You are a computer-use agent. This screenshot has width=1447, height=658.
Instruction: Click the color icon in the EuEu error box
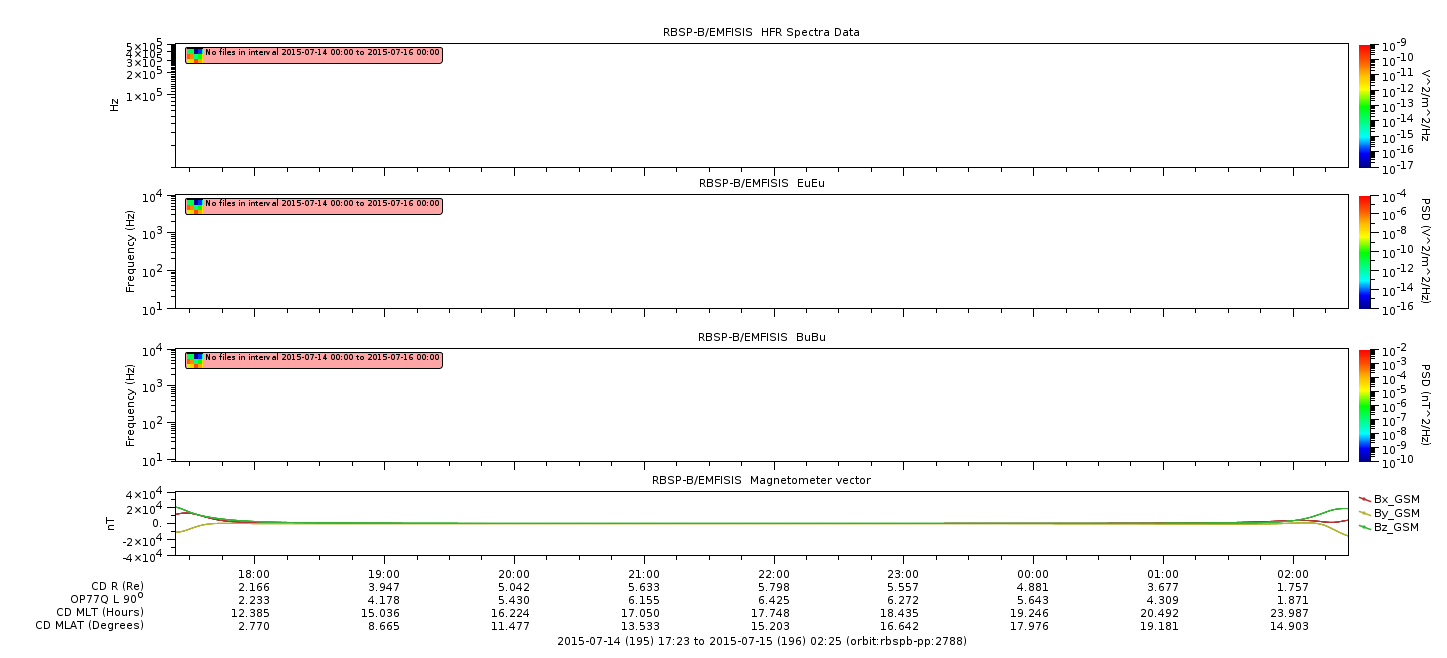tap(194, 206)
